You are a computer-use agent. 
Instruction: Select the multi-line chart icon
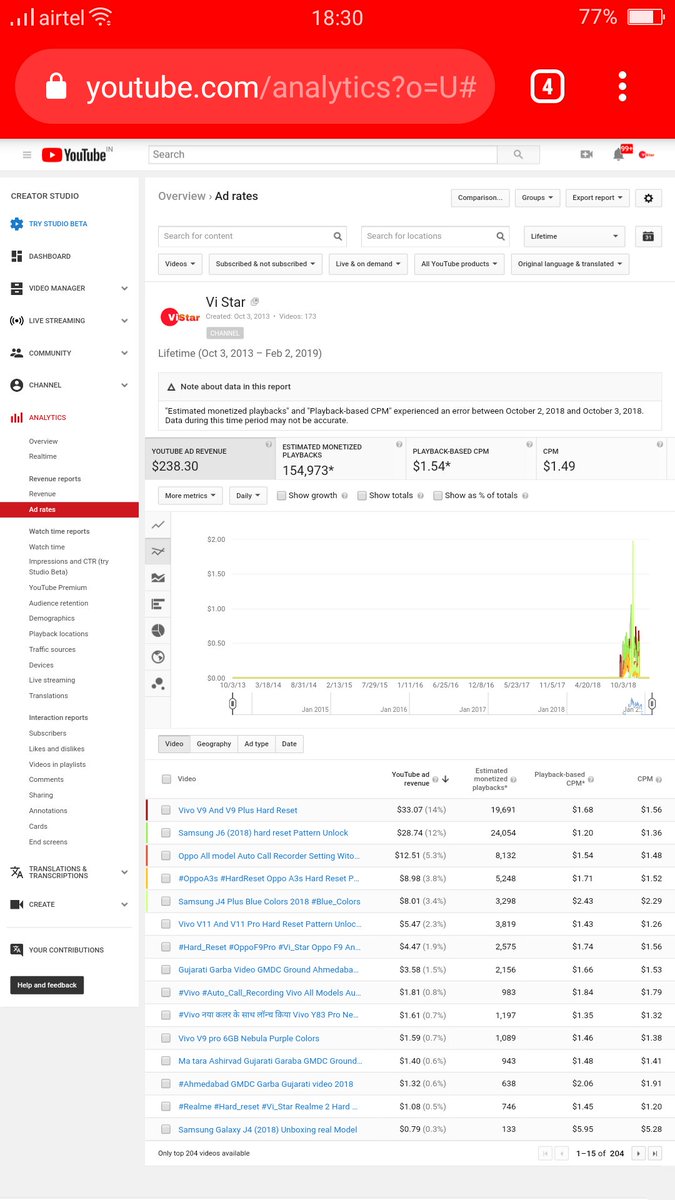[x=158, y=551]
